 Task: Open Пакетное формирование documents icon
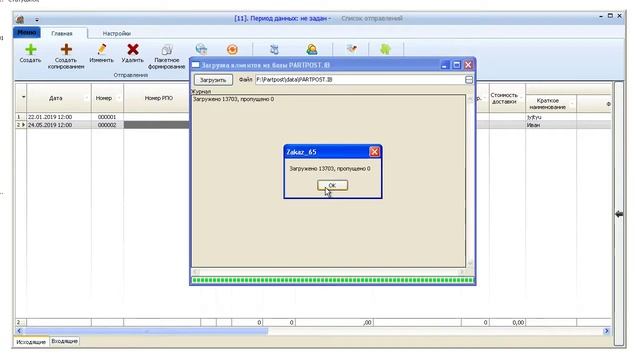coord(167,50)
